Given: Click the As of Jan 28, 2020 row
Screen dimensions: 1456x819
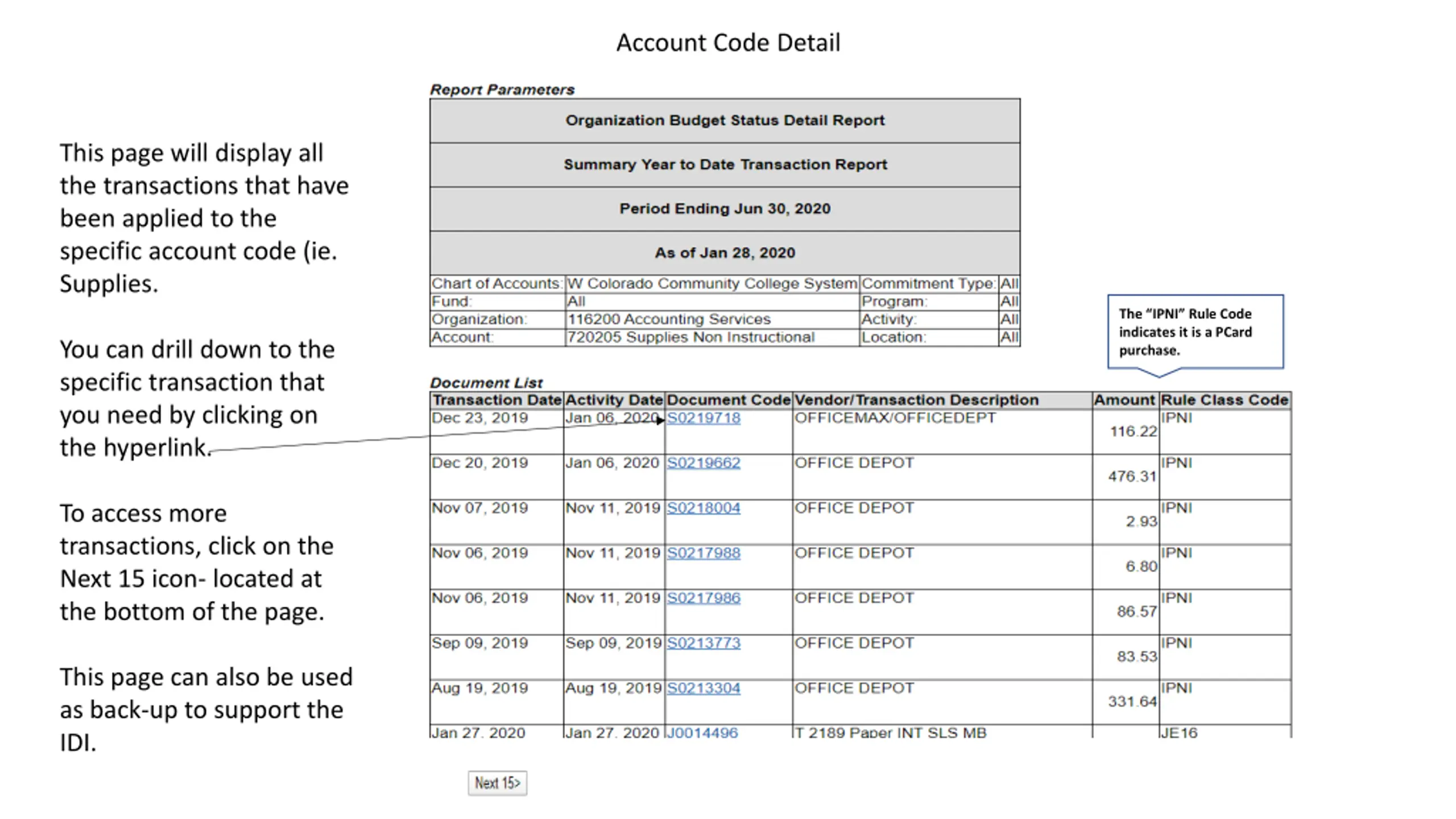Looking at the screenshot, I should click(x=725, y=253).
